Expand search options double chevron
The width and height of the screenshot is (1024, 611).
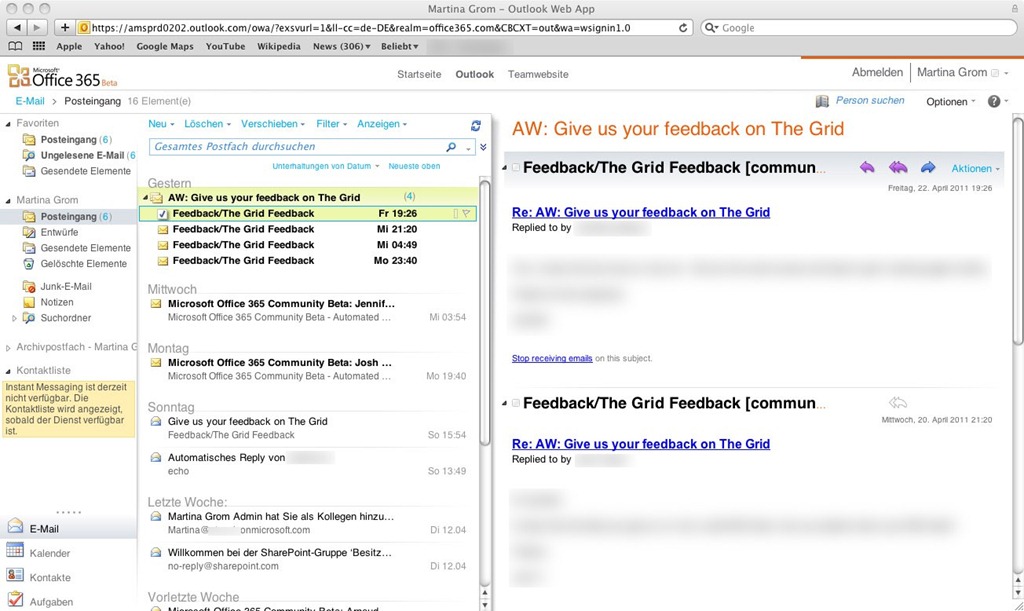coord(483,148)
